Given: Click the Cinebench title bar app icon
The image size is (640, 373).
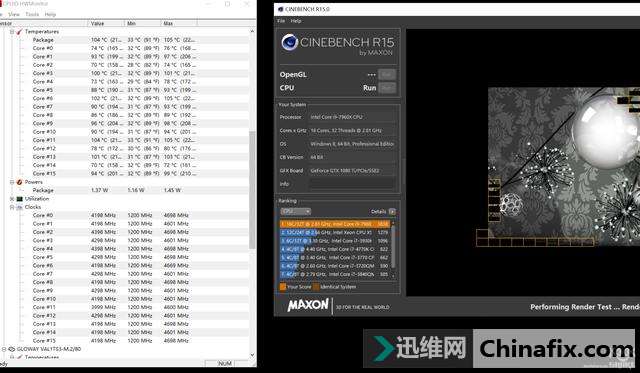Looking at the screenshot, I should pos(280,9).
